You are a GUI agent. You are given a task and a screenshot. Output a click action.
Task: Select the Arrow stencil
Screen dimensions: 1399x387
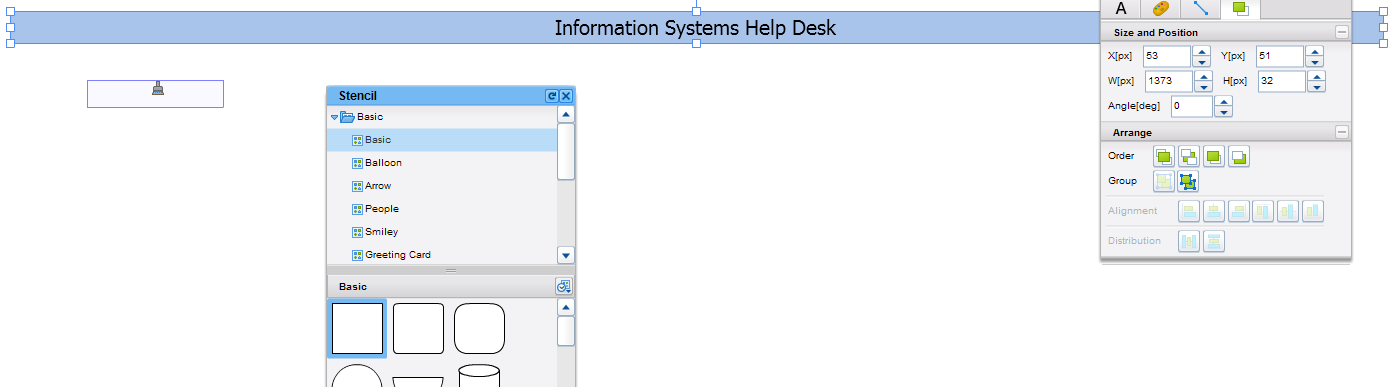point(441,185)
